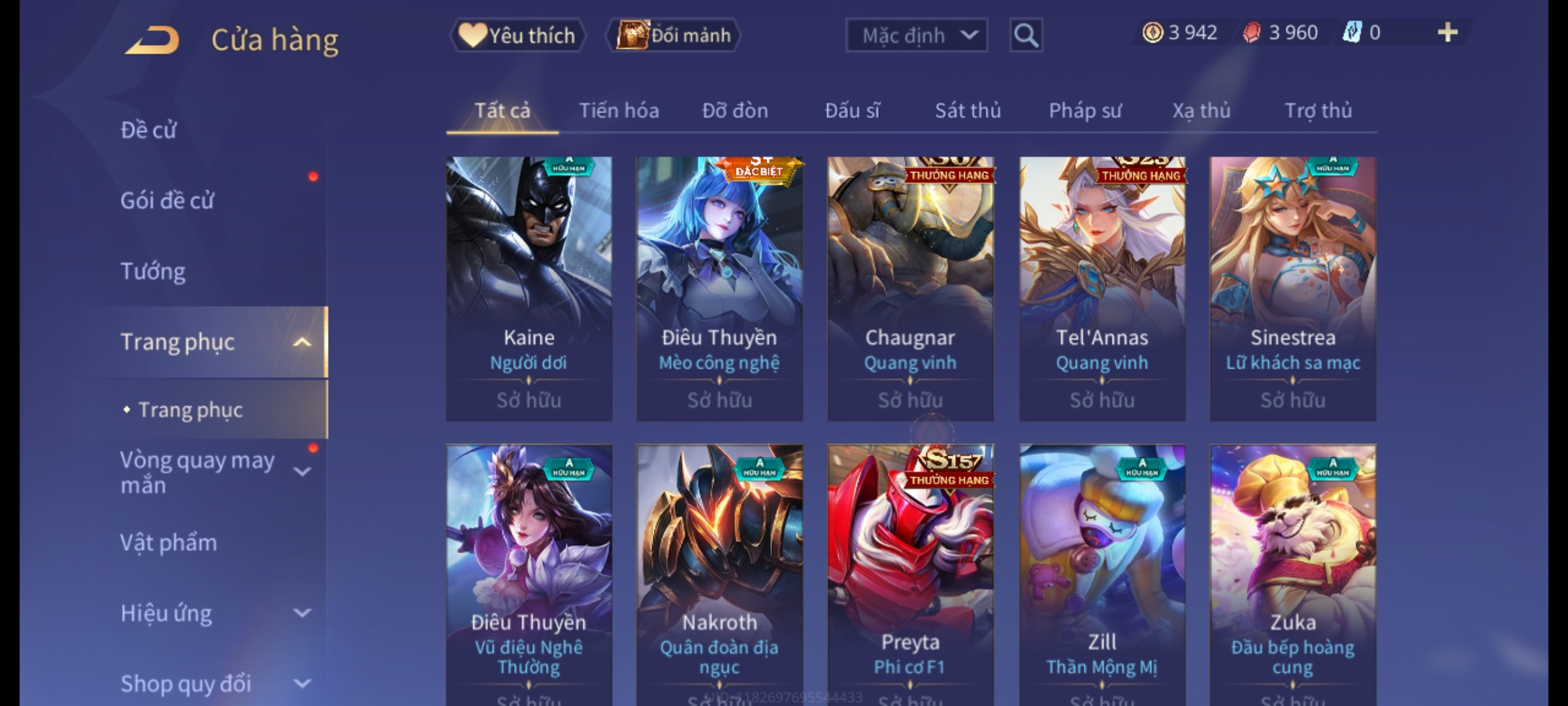
Task: Switch to the Pháp sư tab
Action: click(x=1085, y=110)
